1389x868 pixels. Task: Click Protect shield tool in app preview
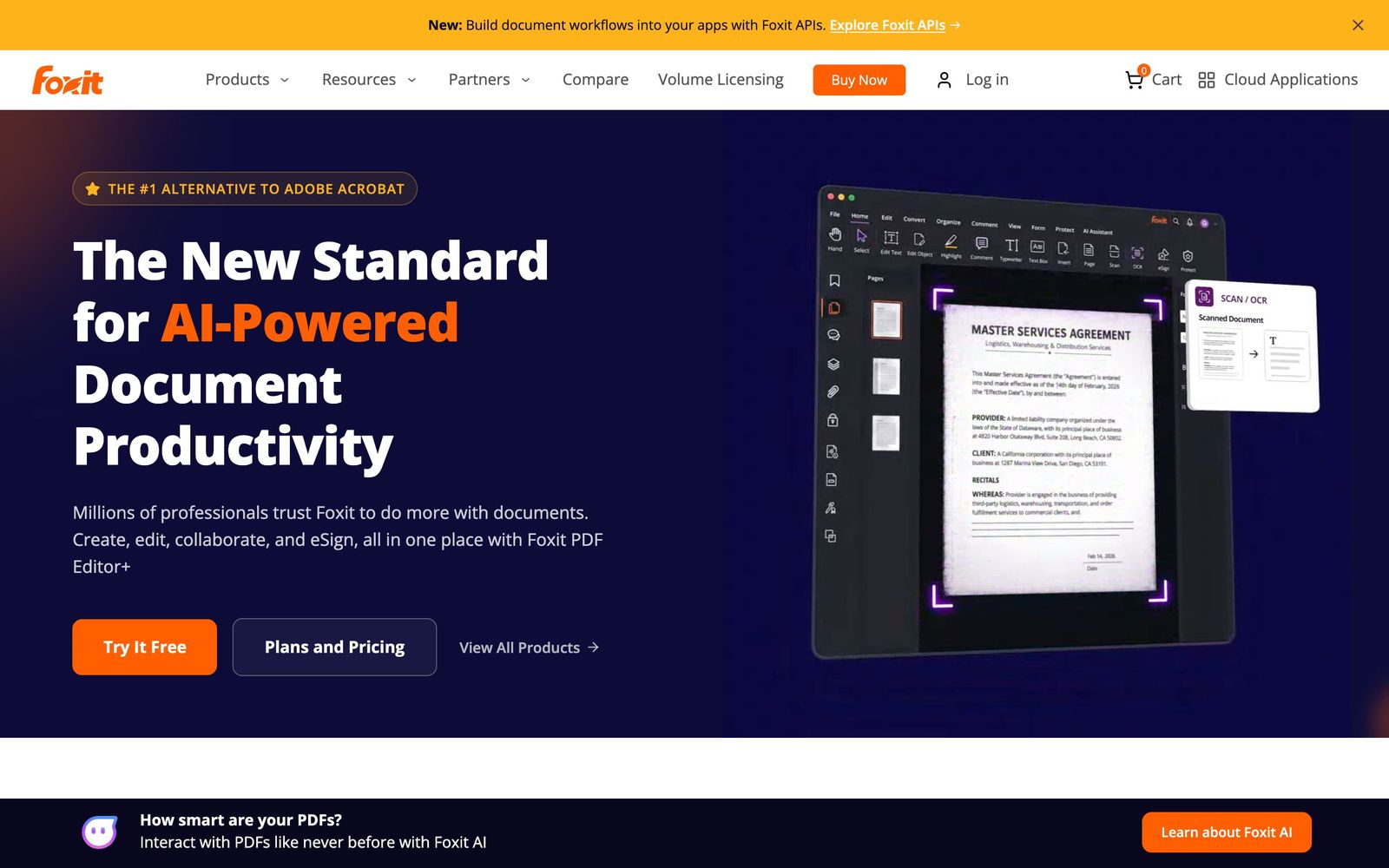click(x=1188, y=262)
